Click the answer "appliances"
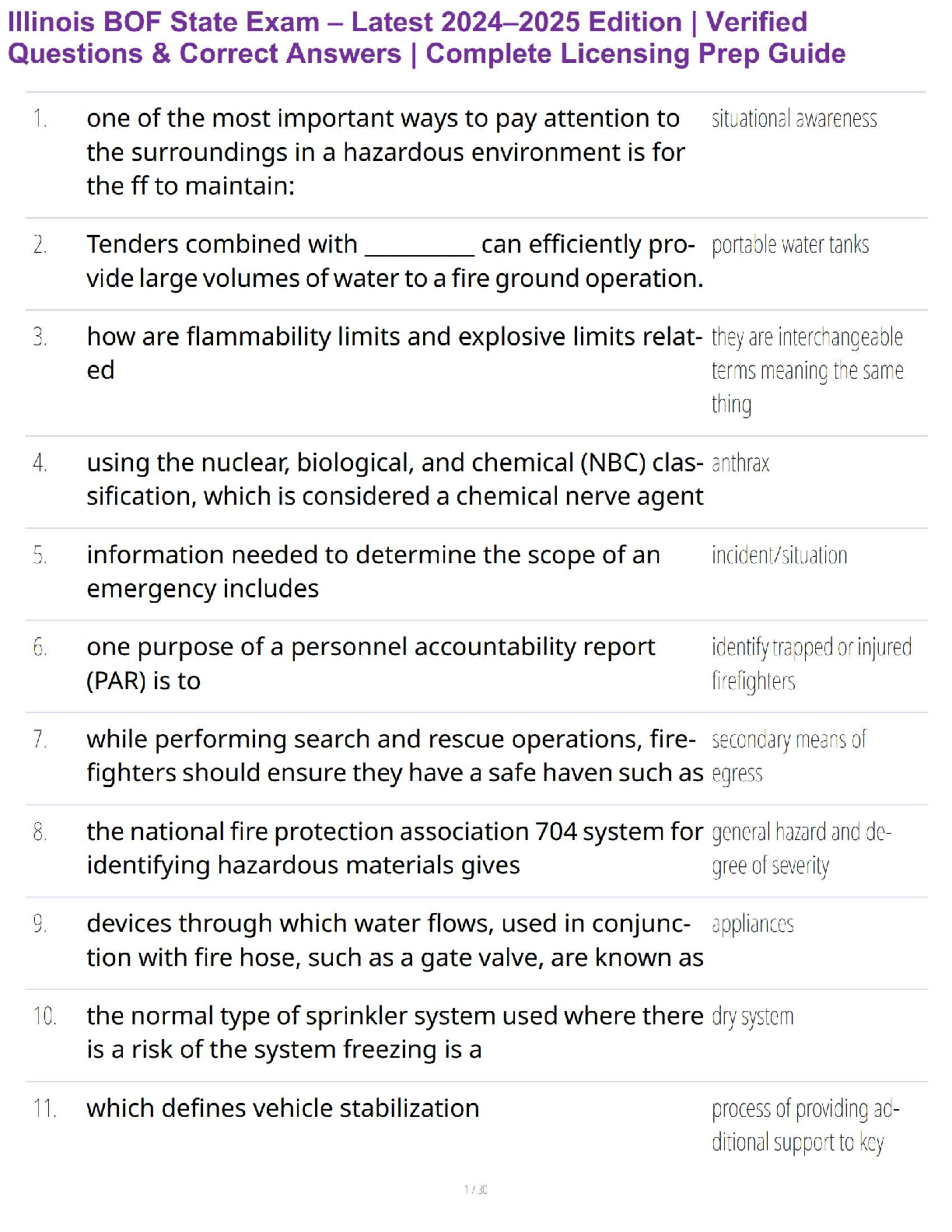This screenshot has height=1232, width=952. (x=752, y=924)
